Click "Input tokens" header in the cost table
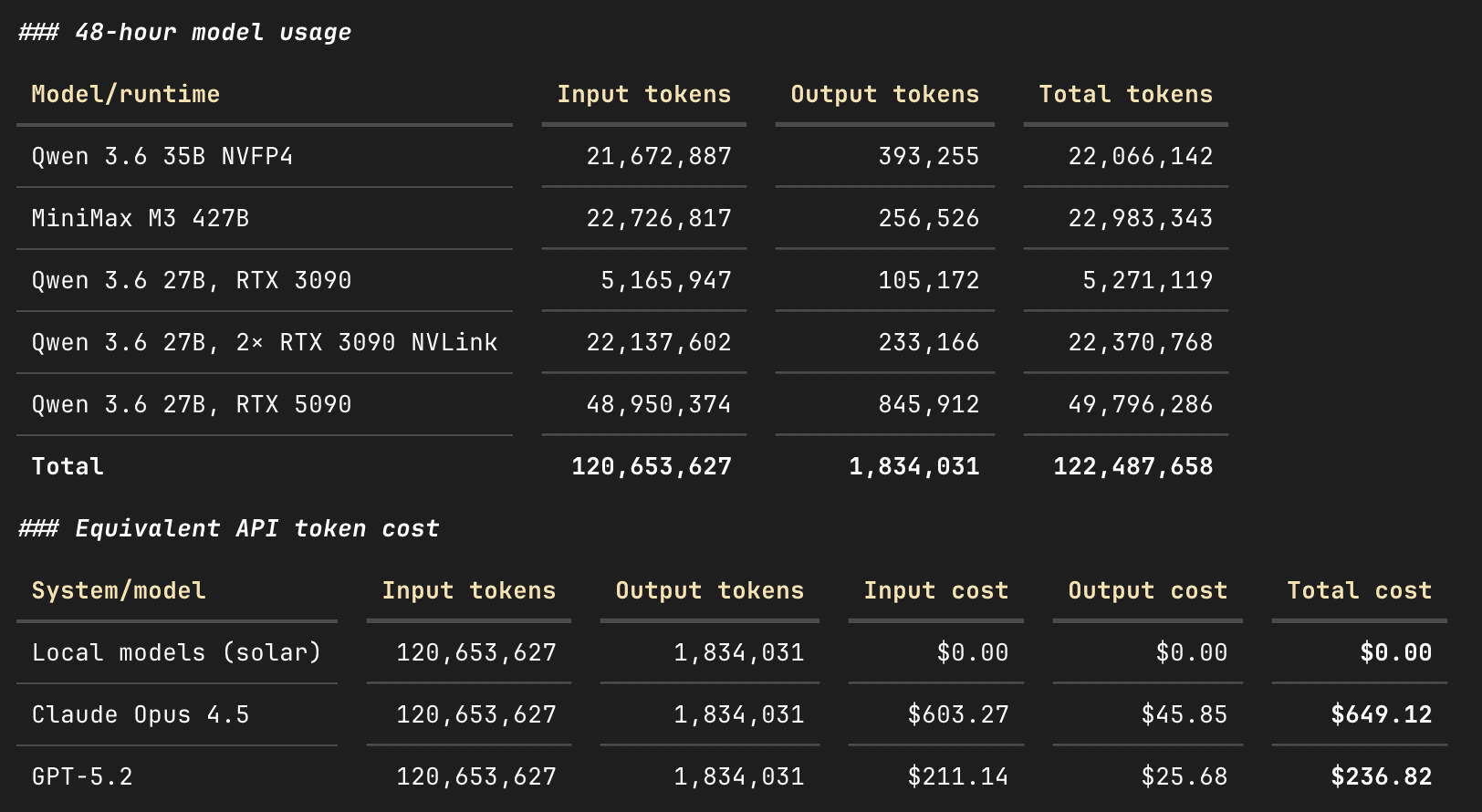The width and height of the screenshot is (1482, 812). point(469,590)
